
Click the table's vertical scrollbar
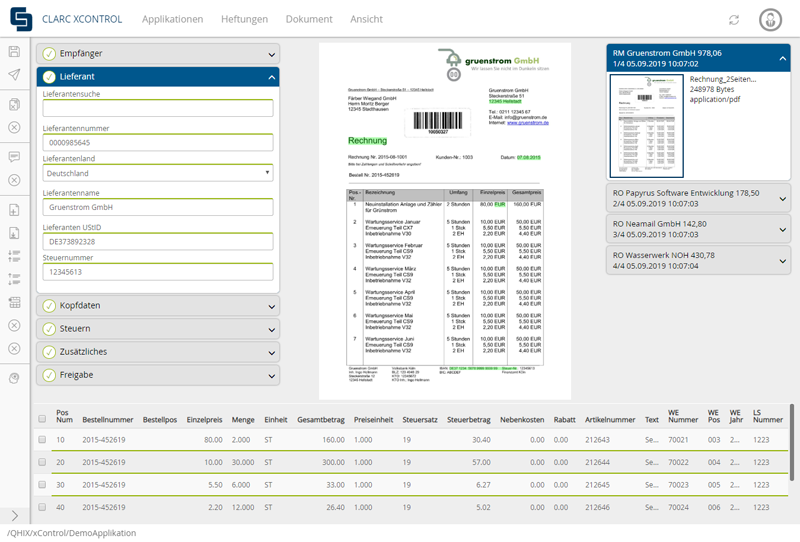(x=792, y=442)
